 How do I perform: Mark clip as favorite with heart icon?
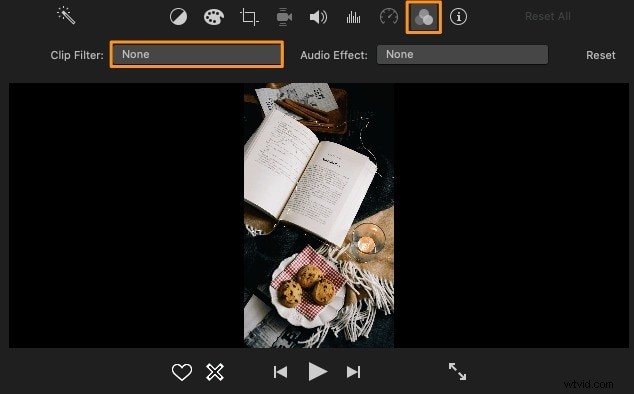pyautogui.click(x=182, y=372)
